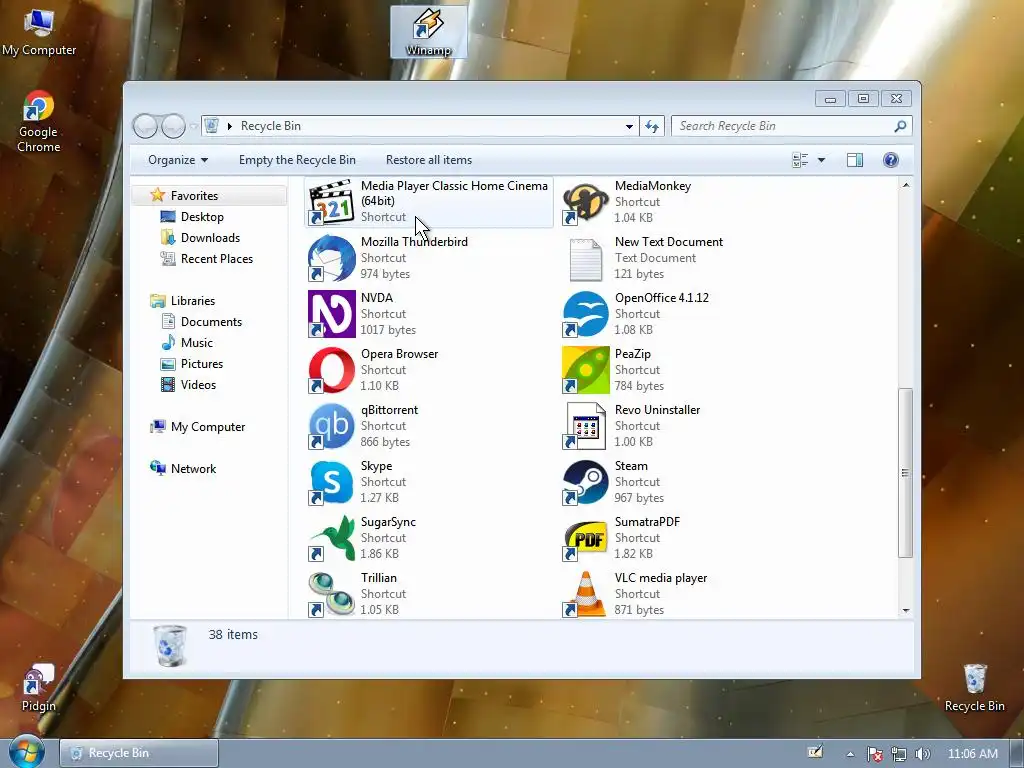Image resolution: width=1024 pixels, height=768 pixels.
Task: Click the Search Recycle Bin field
Action: [784, 126]
